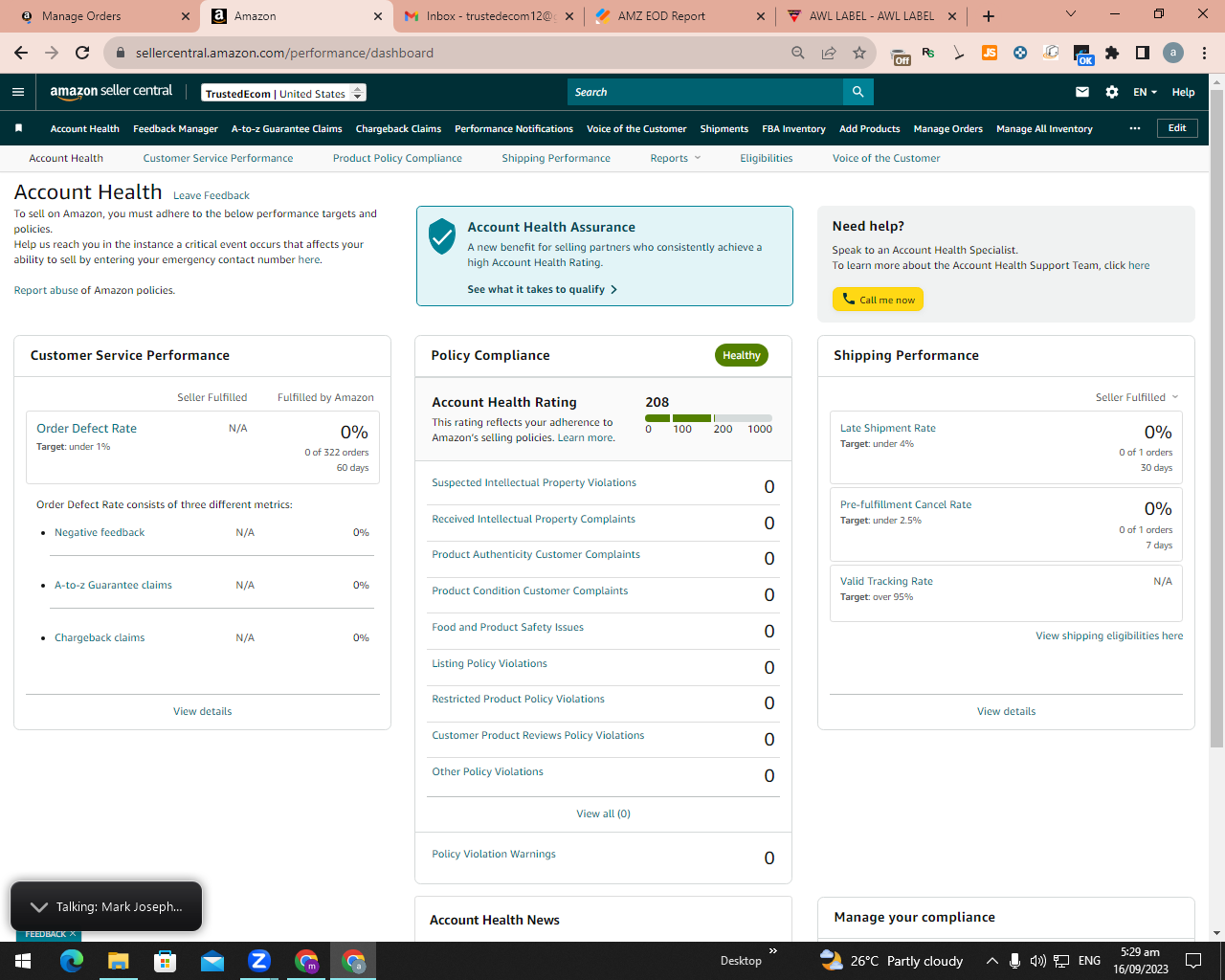This screenshot has height=980, width=1225.
Task: Open the three-dot more menu in the navigation bar
Action: (x=1135, y=128)
